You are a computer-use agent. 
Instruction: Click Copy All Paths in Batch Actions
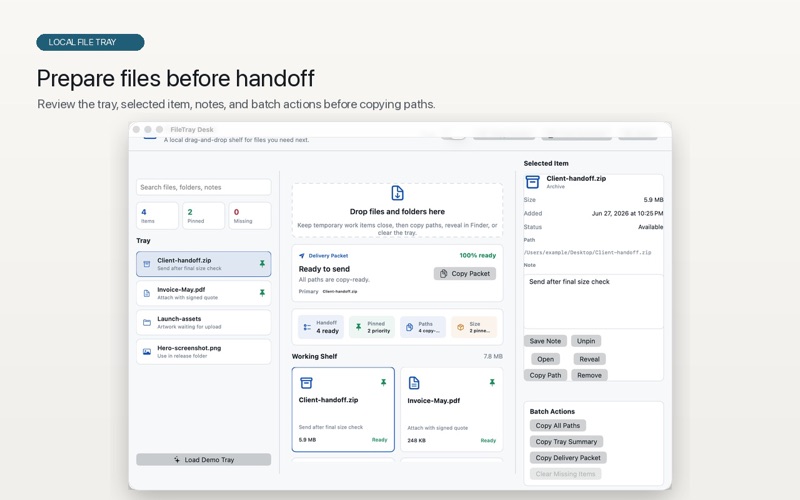coord(558,426)
